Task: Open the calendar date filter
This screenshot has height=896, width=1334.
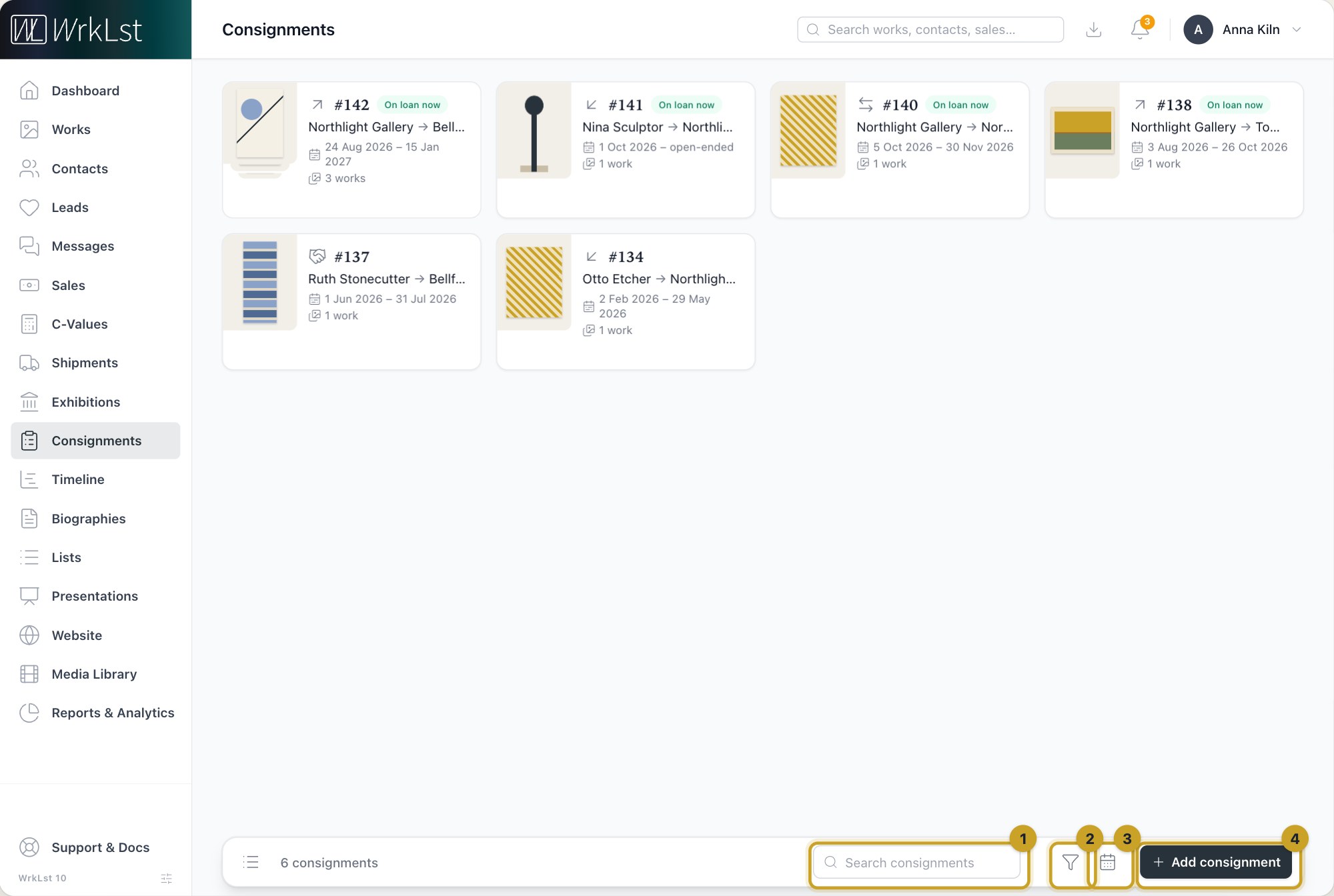Action: 1108,863
